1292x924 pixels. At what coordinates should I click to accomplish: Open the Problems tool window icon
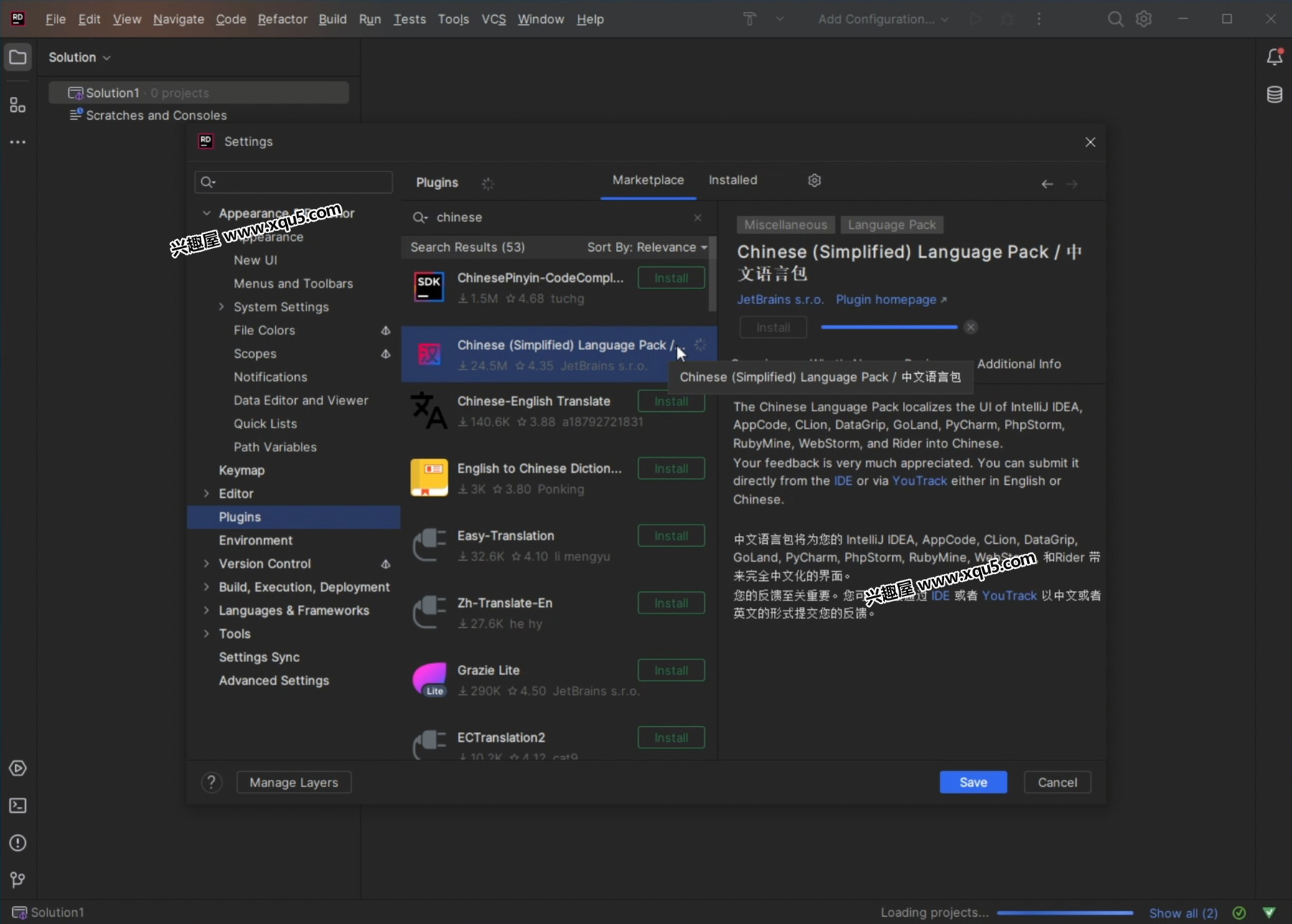(18, 844)
